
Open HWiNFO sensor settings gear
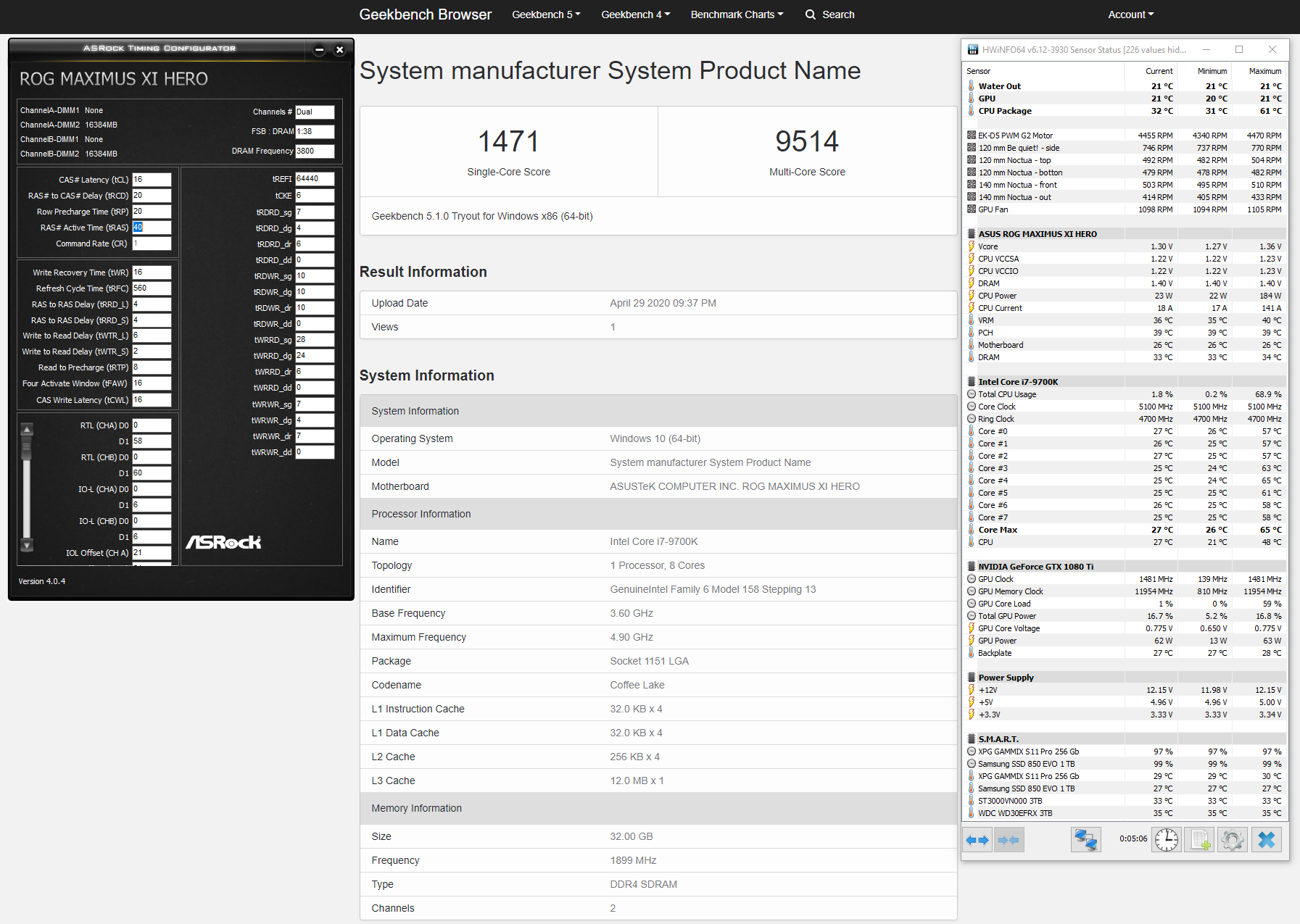click(1232, 840)
